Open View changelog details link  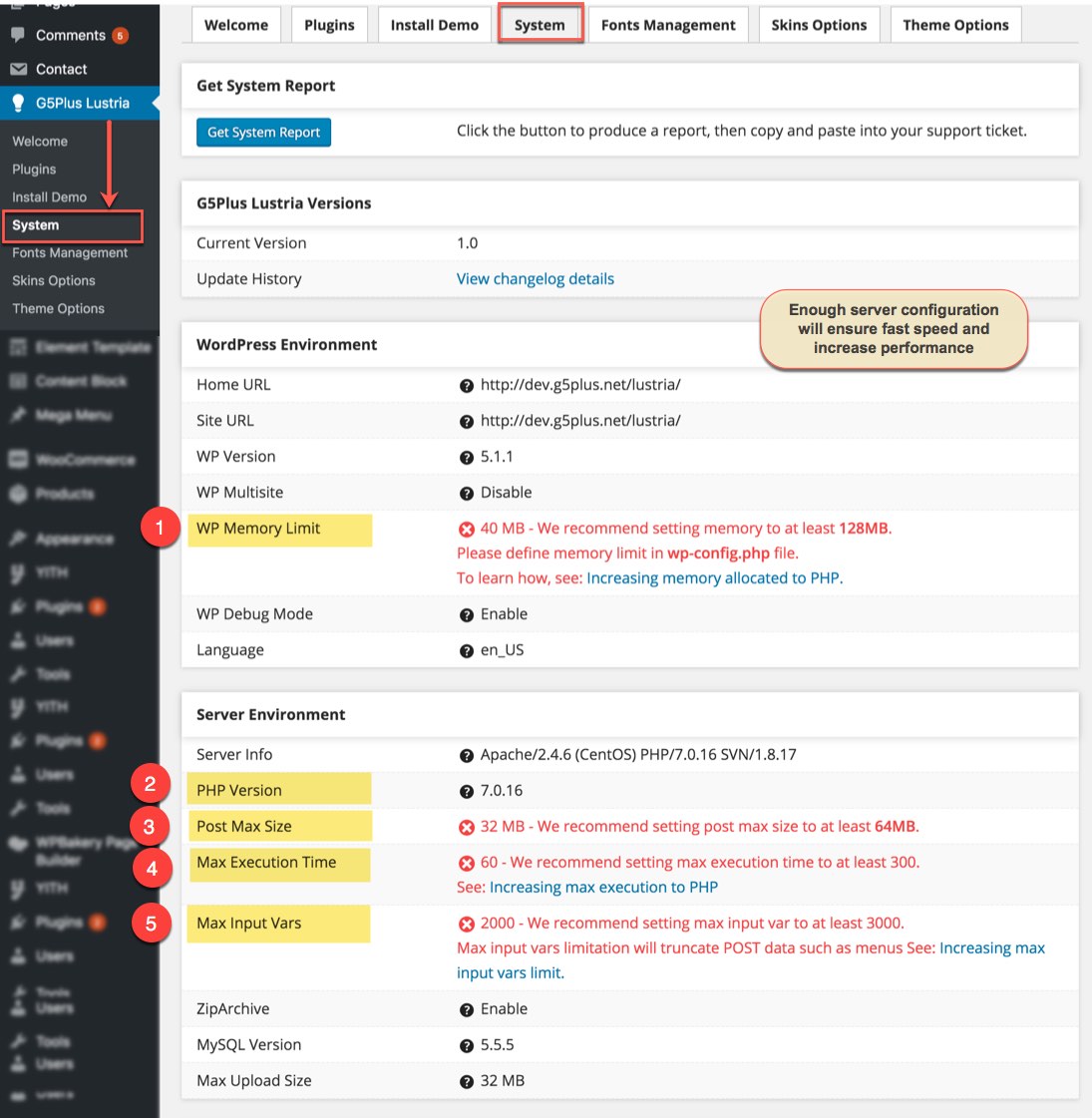[536, 279]
